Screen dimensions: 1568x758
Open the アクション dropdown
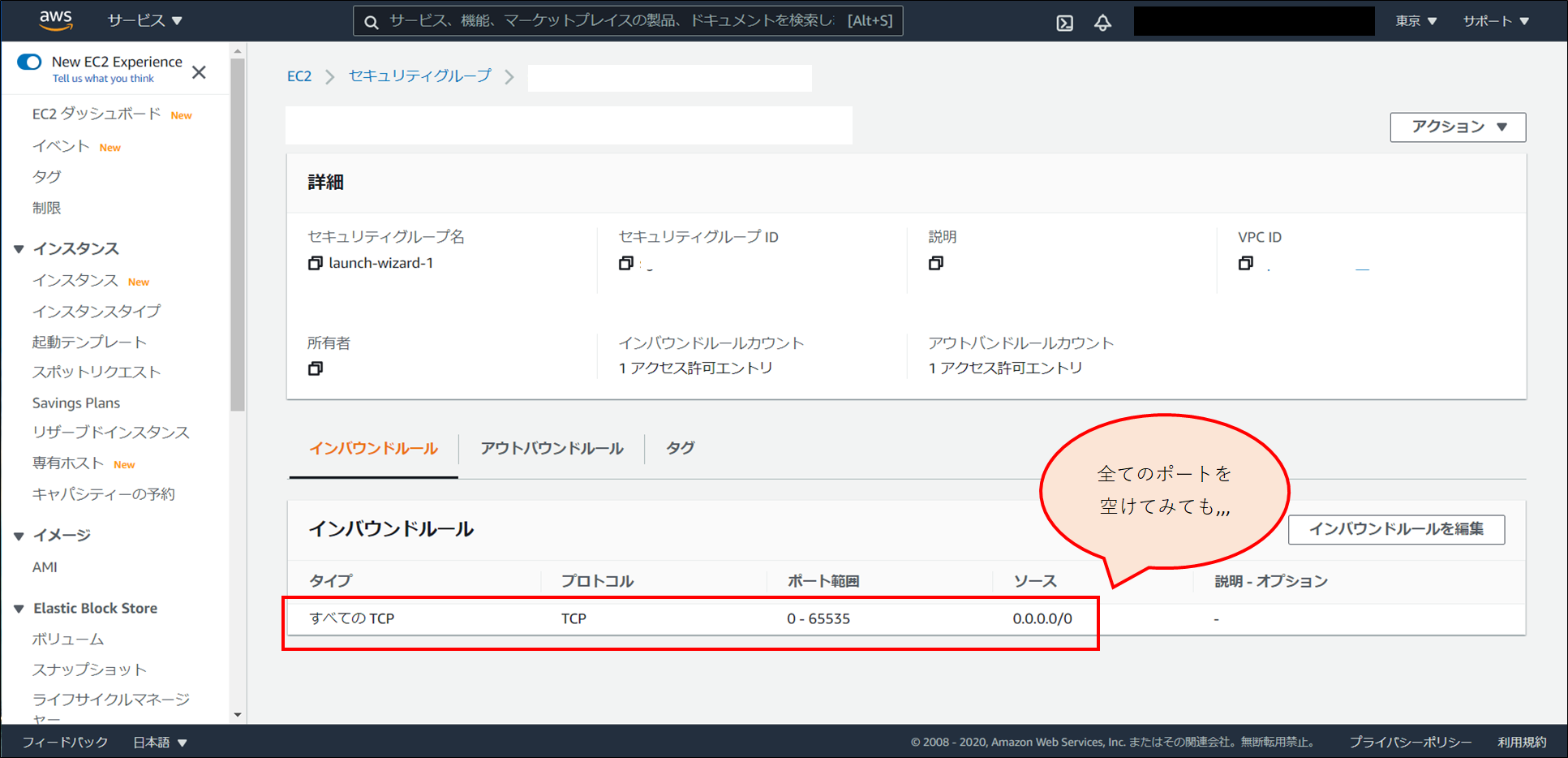[1458, 127]
